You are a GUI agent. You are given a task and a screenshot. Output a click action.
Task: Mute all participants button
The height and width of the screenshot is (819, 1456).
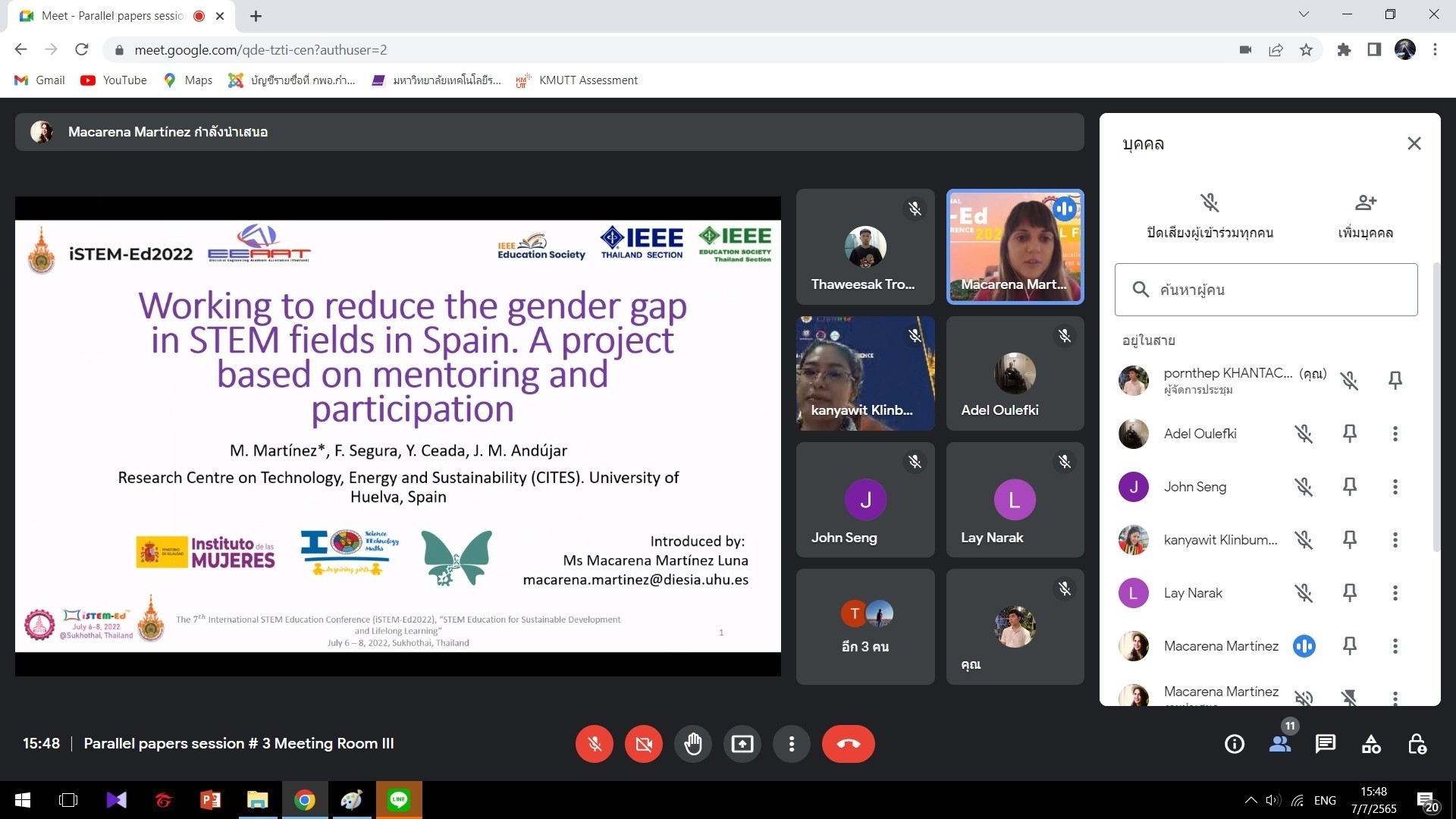1210,215
